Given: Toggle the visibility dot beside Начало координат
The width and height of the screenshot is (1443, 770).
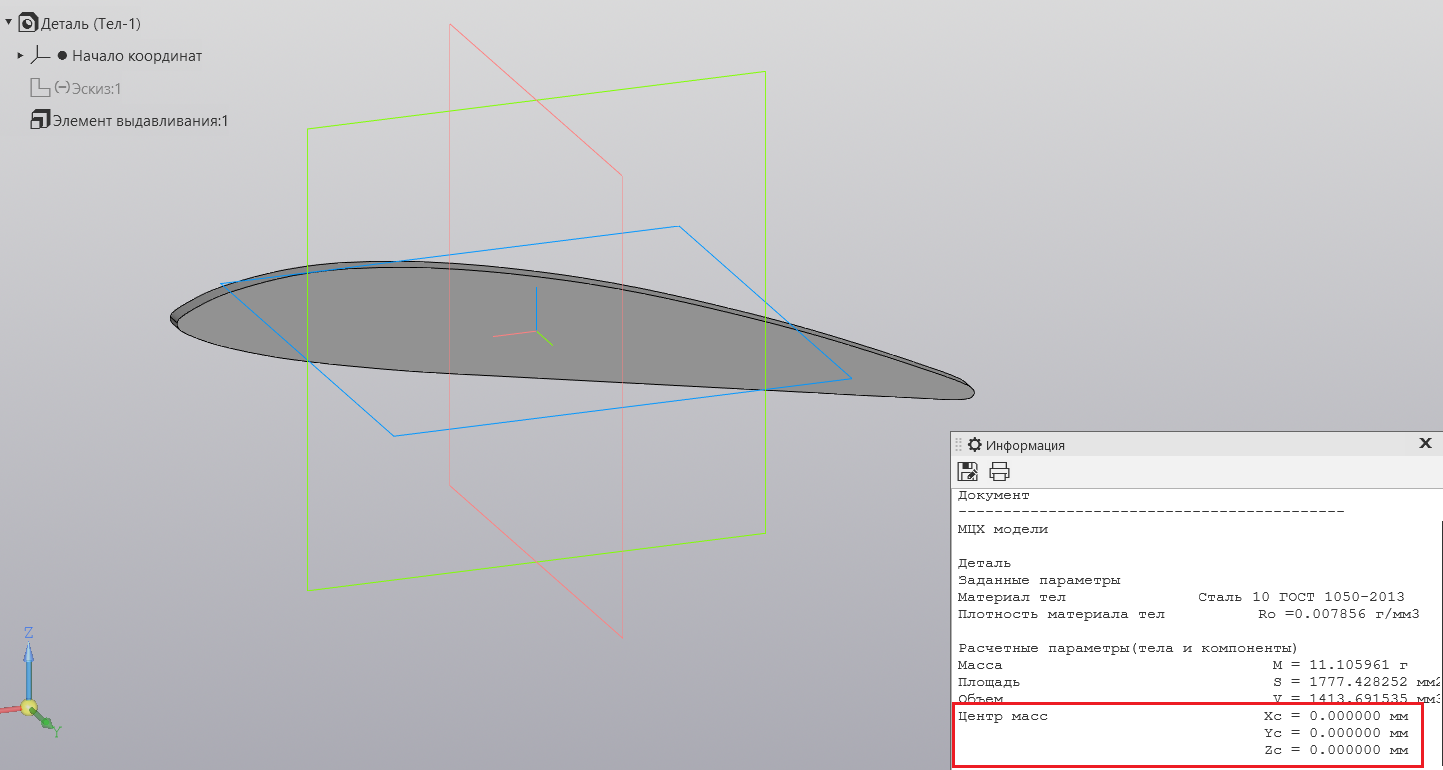Looking at the screenshot, I should pyautogui.click(x=62, y=56).
